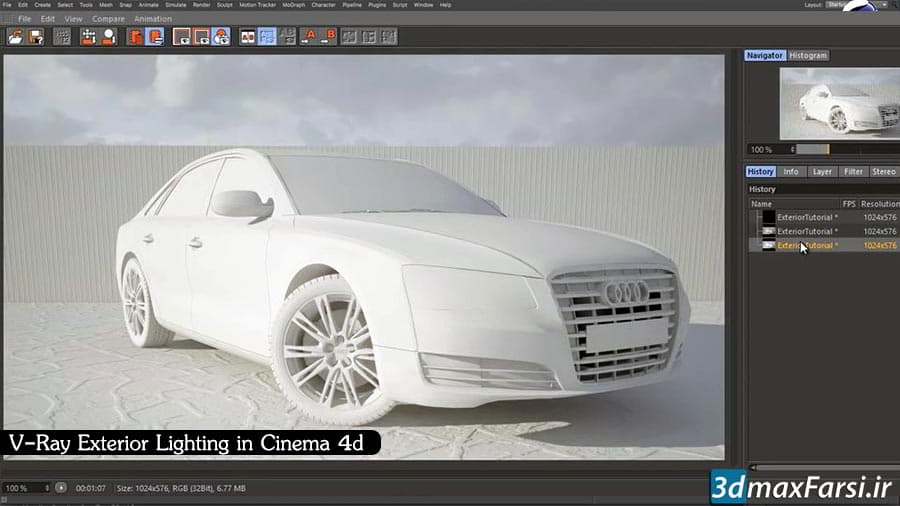This screenshot has width=900, height=506.
Task: Open the Window menu
Action: [x=424, y=5]
